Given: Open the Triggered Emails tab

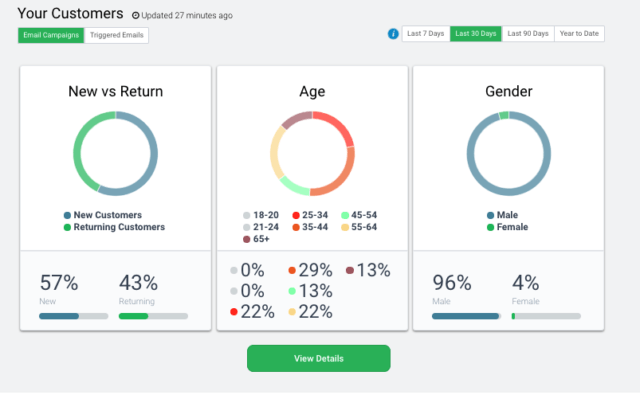Looking at the screenshot, I should (x=116, y=36).
